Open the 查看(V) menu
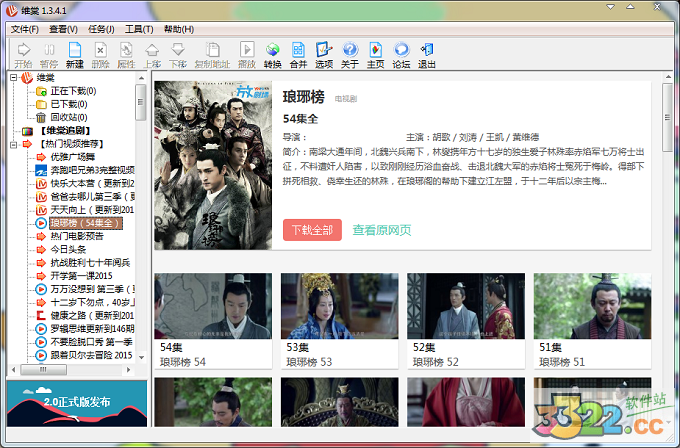Screen dimensions: 680x448 63,29
